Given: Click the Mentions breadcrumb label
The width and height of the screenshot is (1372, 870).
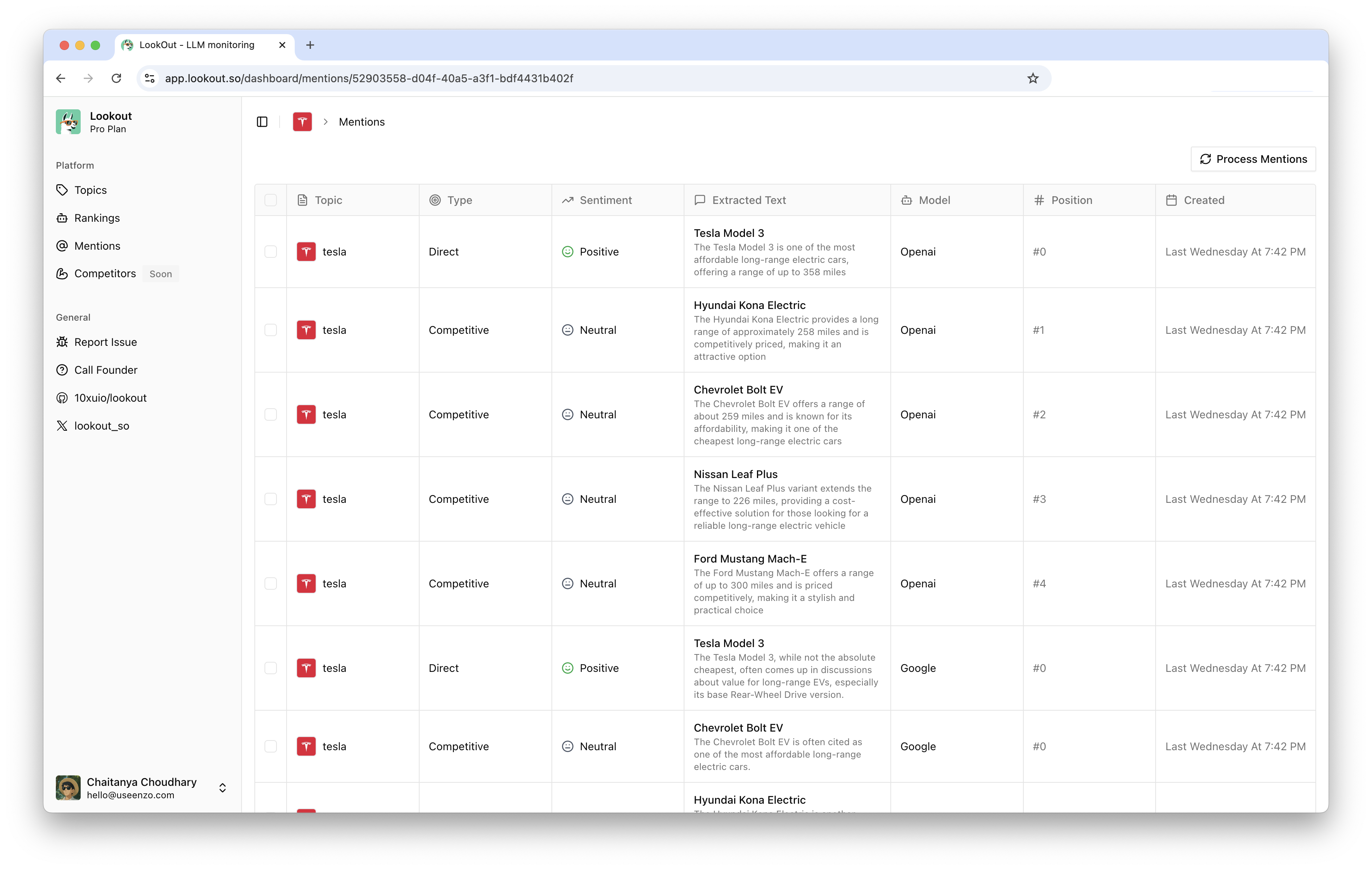Looking at the screenshot, I should (362, 122).
